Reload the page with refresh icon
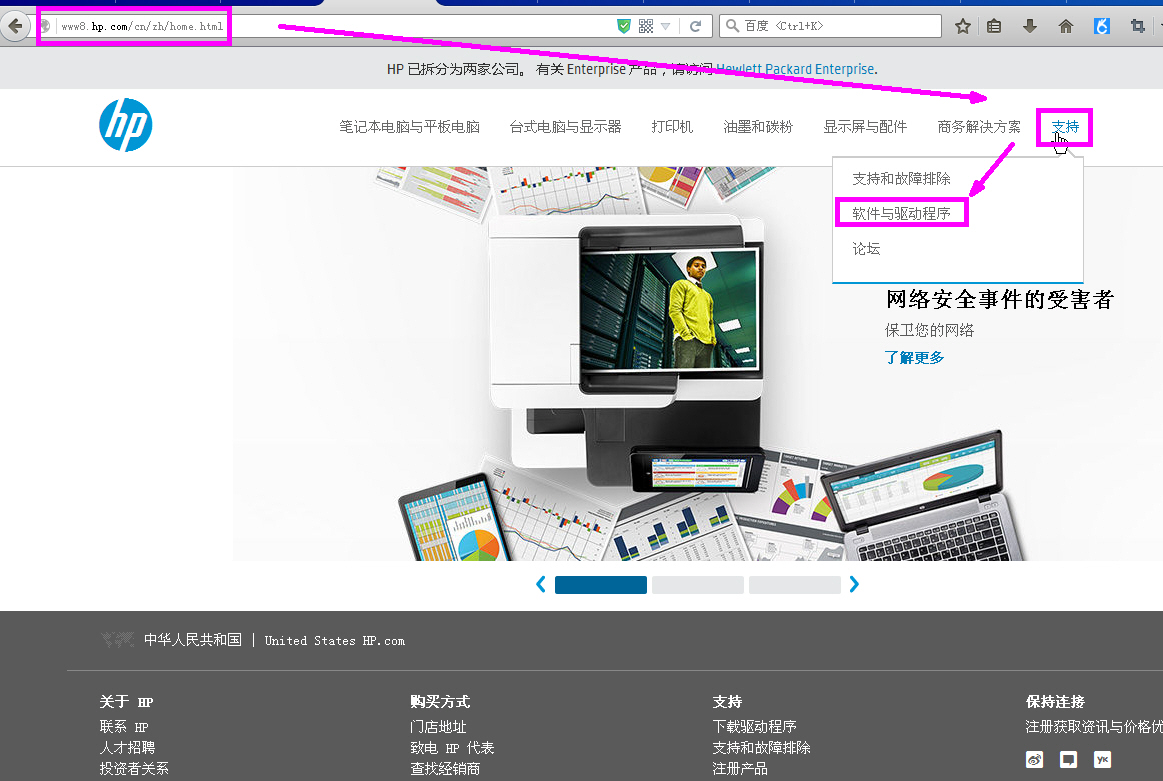 (x=695, y=26)
